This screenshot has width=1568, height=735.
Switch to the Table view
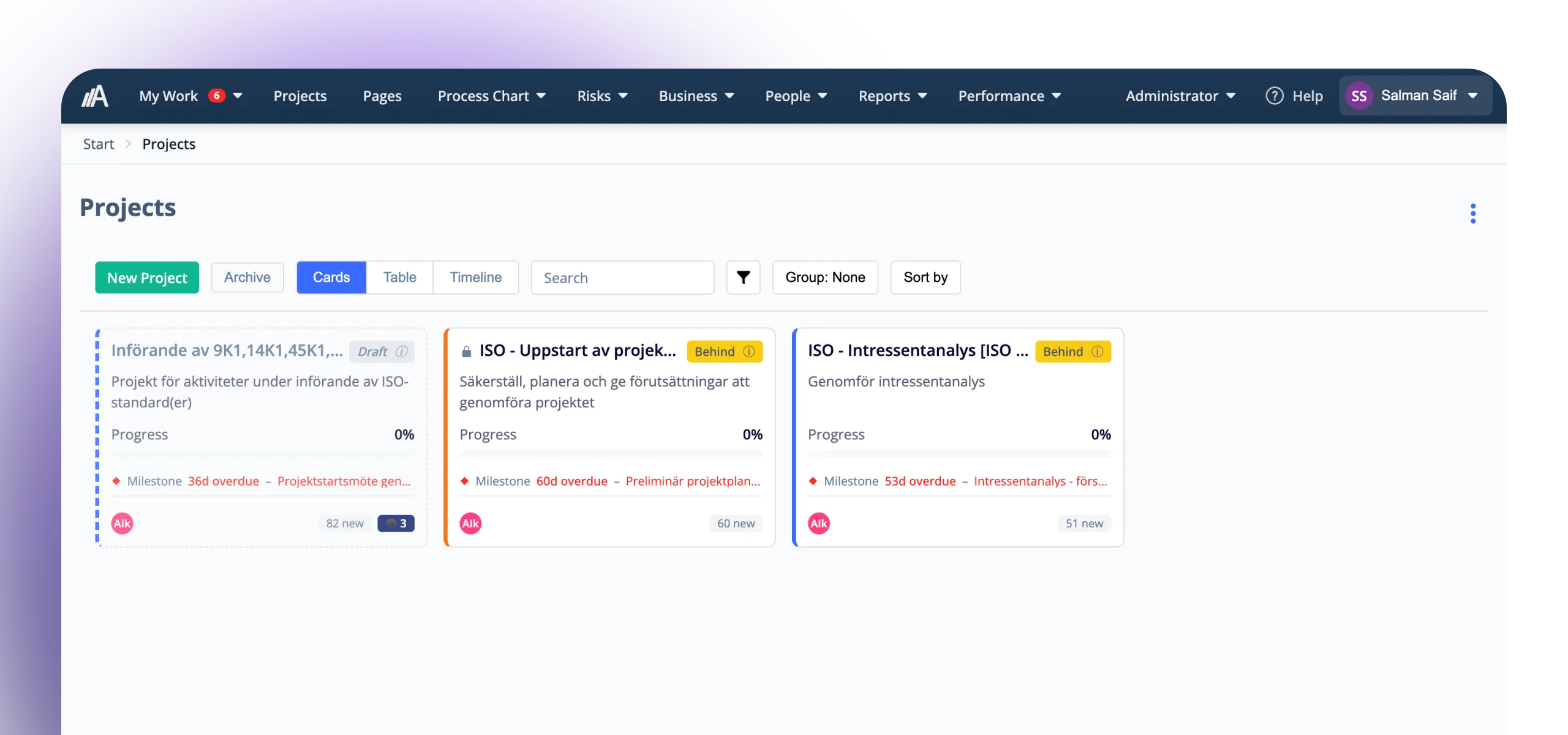pyautogui.click(x=400, y=277)
